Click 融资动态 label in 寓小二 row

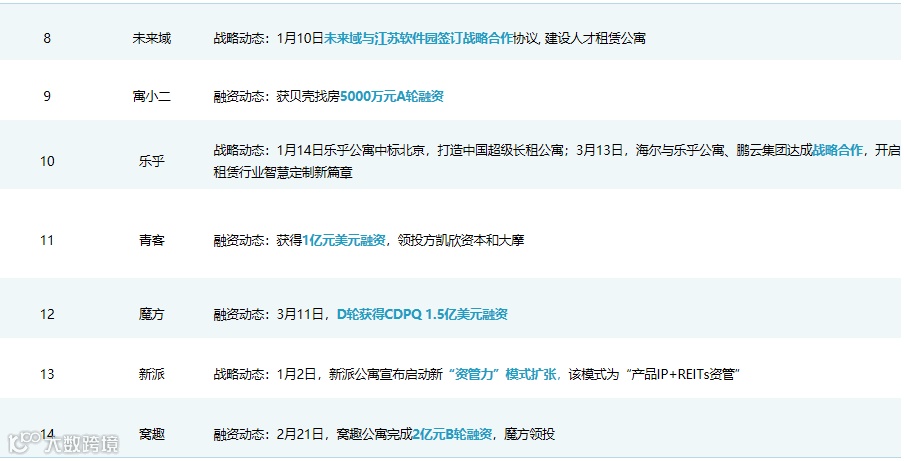(239, 96)
